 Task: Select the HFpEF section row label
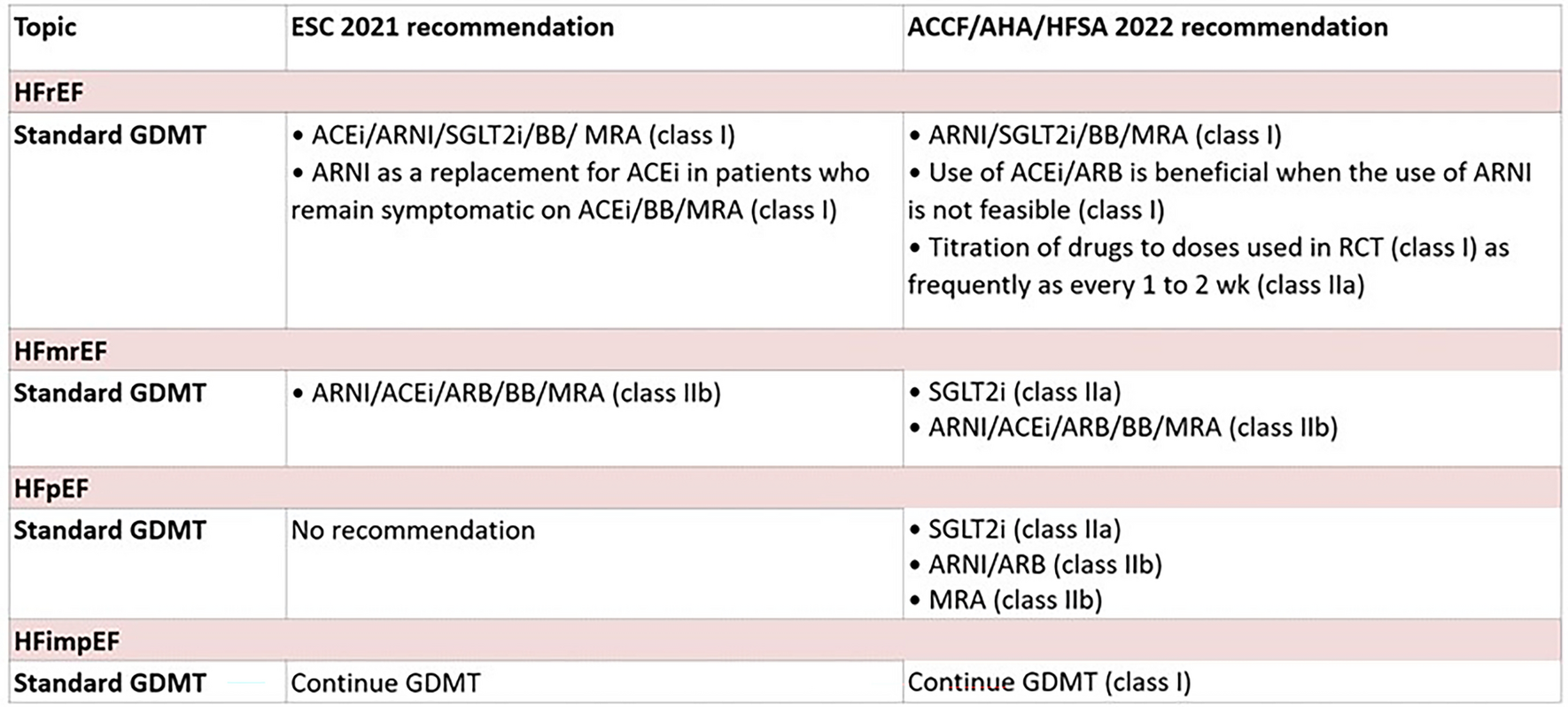point(51,488)
